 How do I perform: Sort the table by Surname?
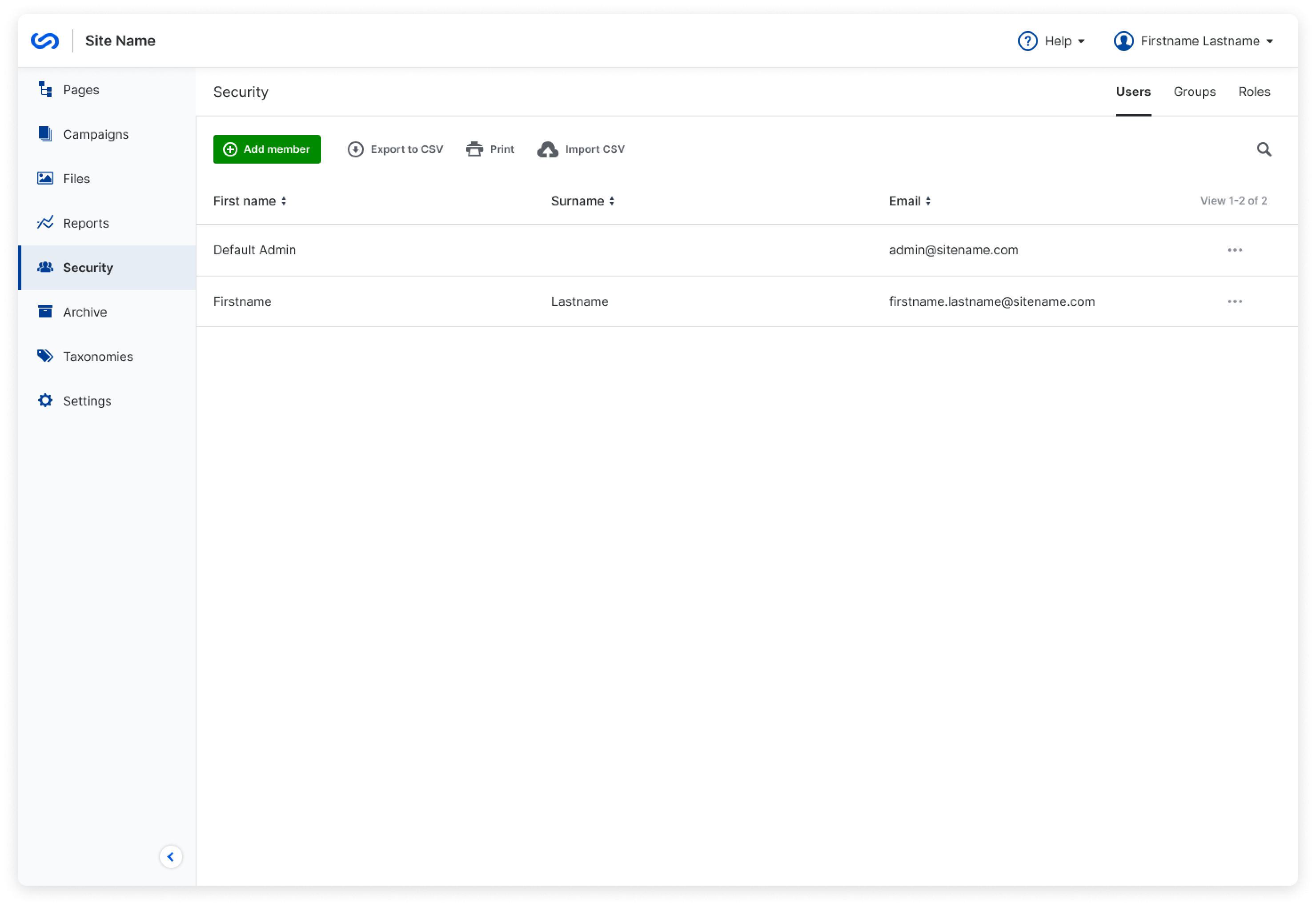tap(582, 201)
